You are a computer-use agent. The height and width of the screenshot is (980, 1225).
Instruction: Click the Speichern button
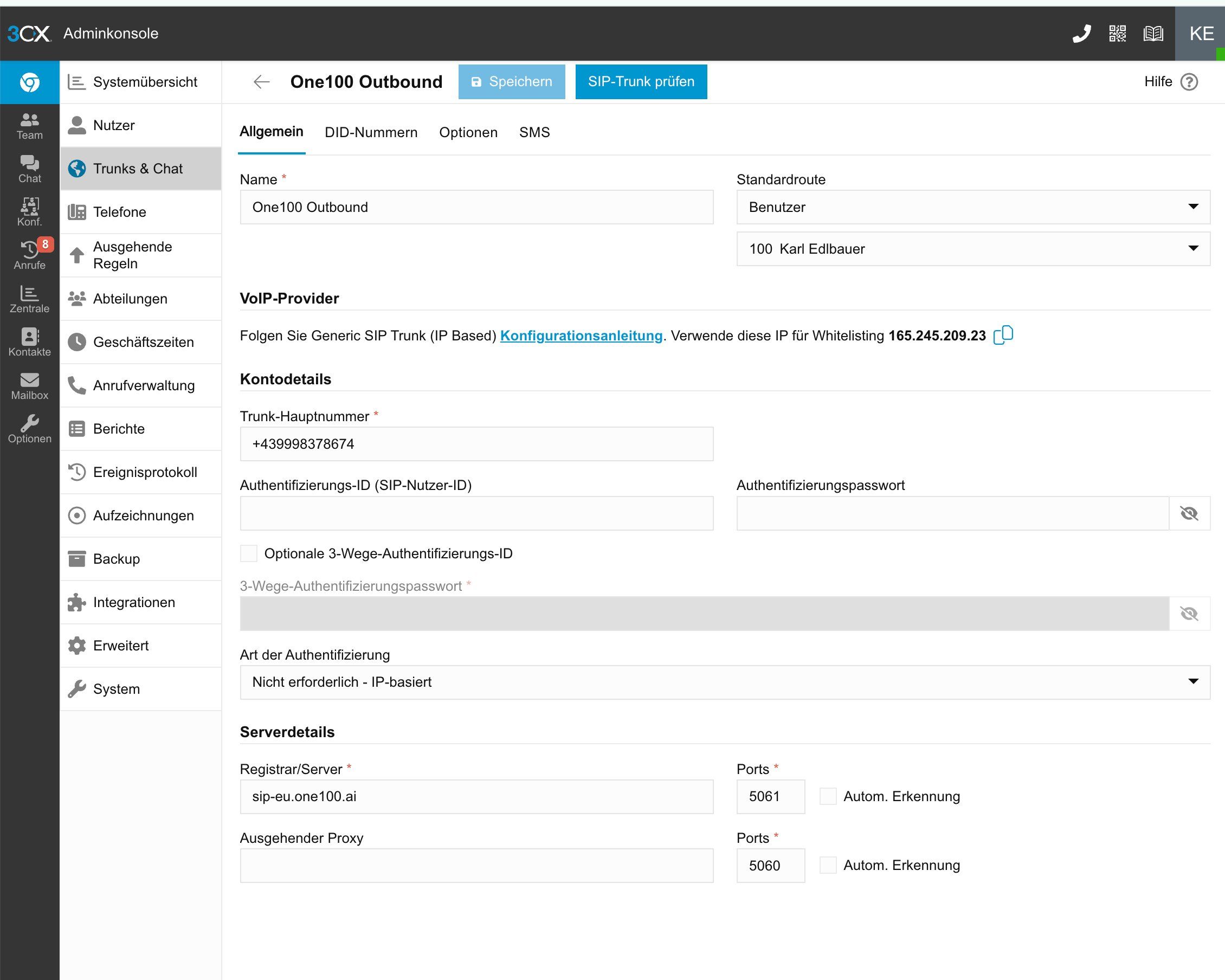coord(512,82)
